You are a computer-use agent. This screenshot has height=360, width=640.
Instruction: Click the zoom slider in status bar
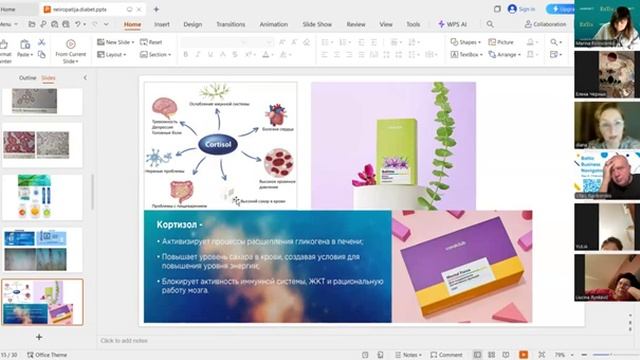(616, 355)
